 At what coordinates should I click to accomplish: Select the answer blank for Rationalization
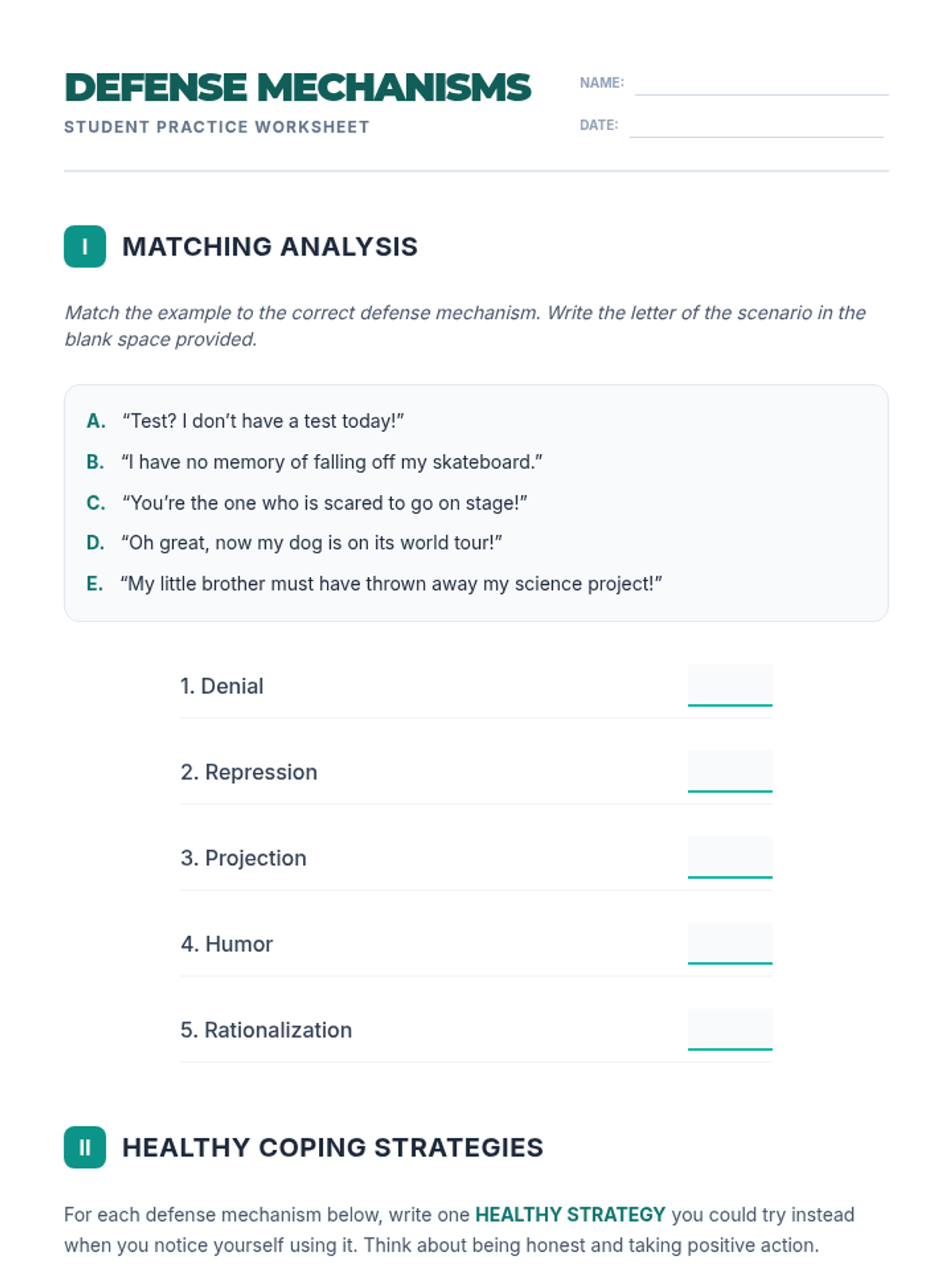(x=730, y=1029)
